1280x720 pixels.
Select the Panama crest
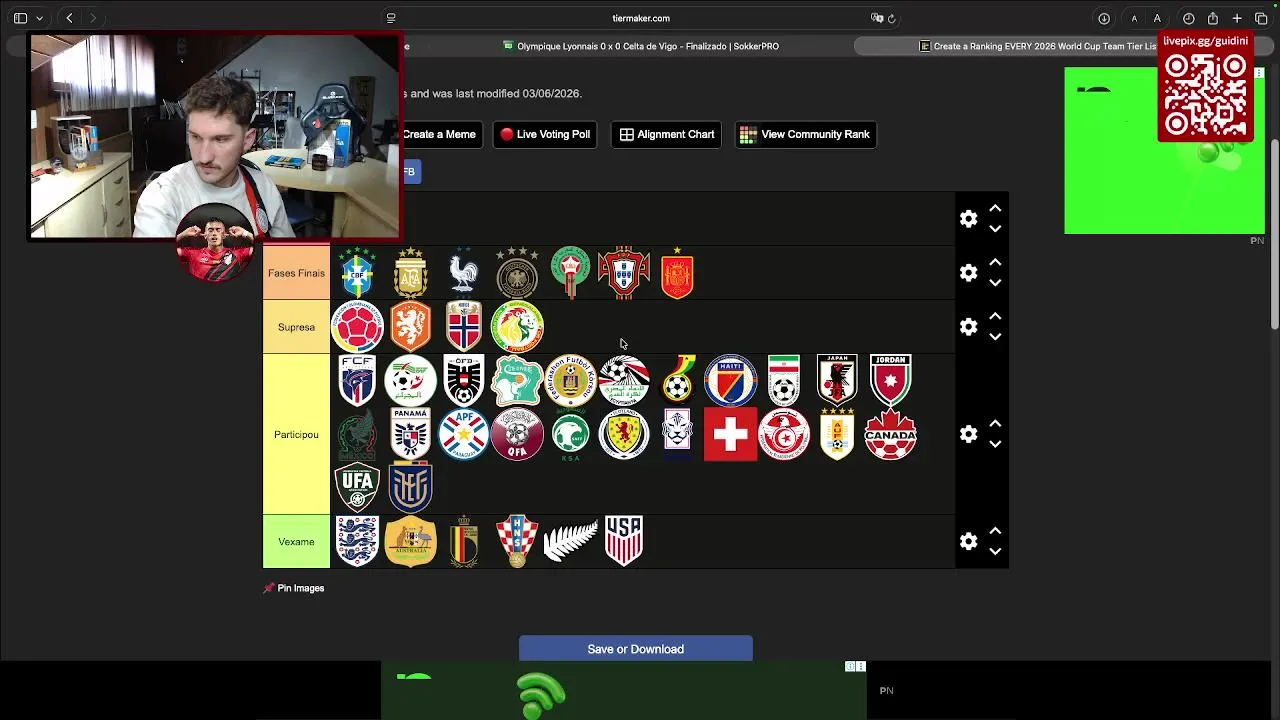click(x=410, y=434)
